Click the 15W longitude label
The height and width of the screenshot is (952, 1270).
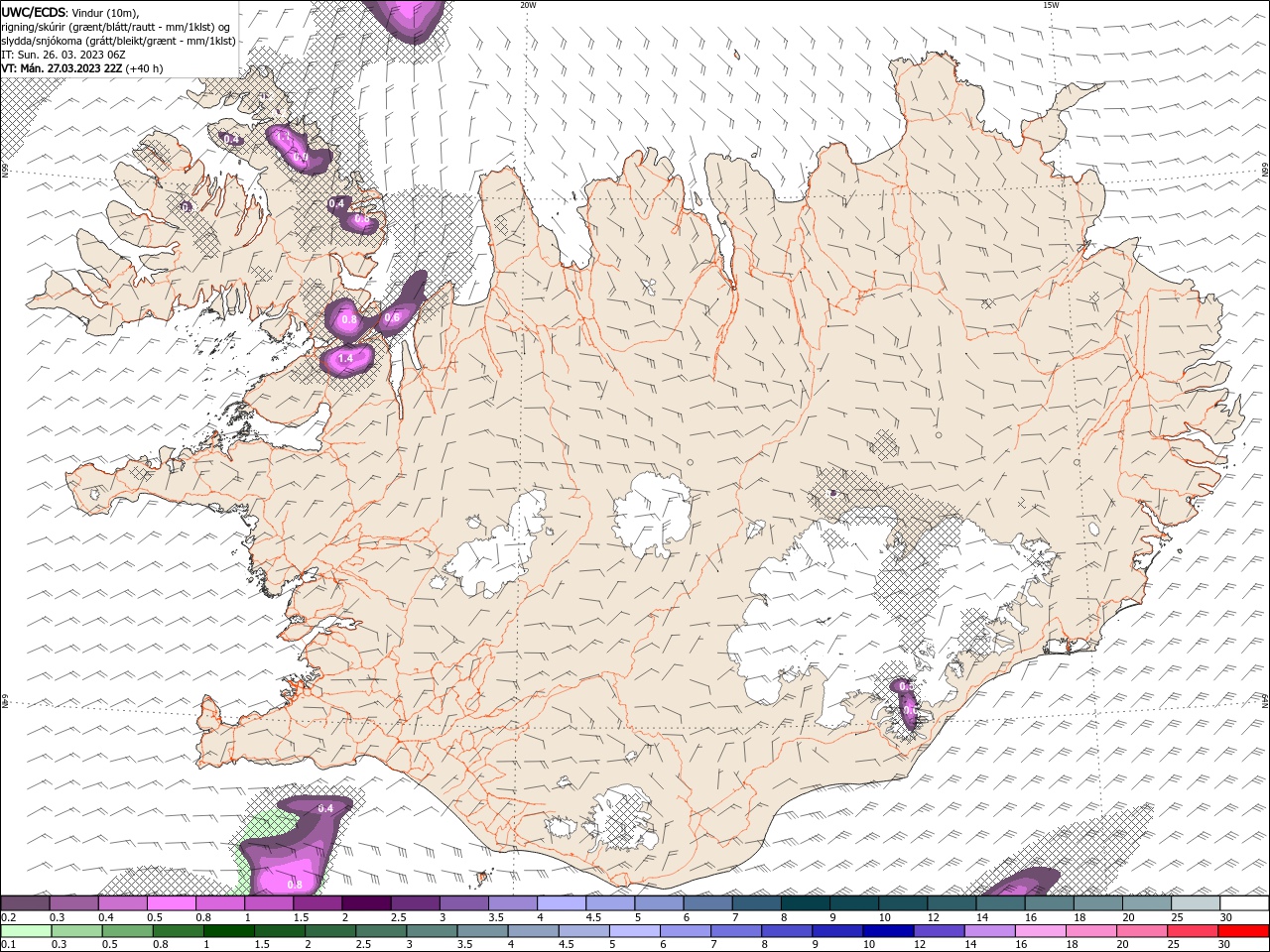[x=1051, y=4]
